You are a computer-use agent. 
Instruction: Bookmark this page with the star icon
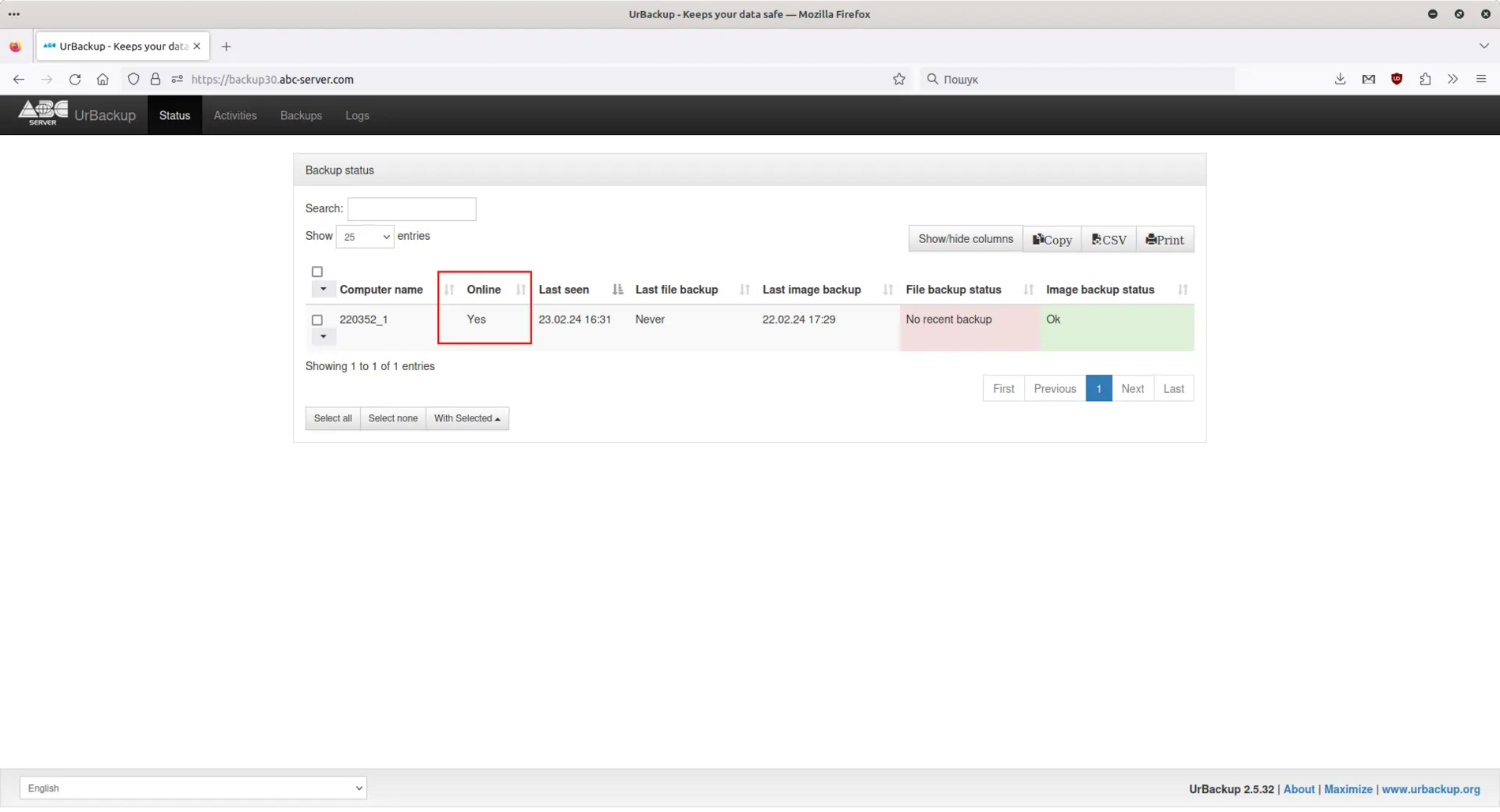(x=899, y=79)
